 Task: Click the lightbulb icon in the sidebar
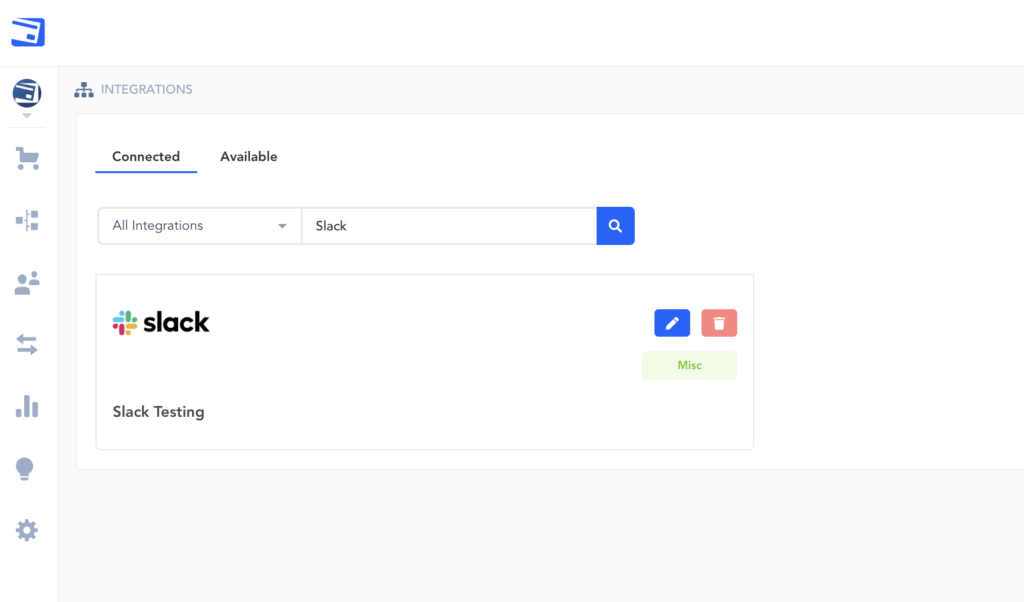26,469
